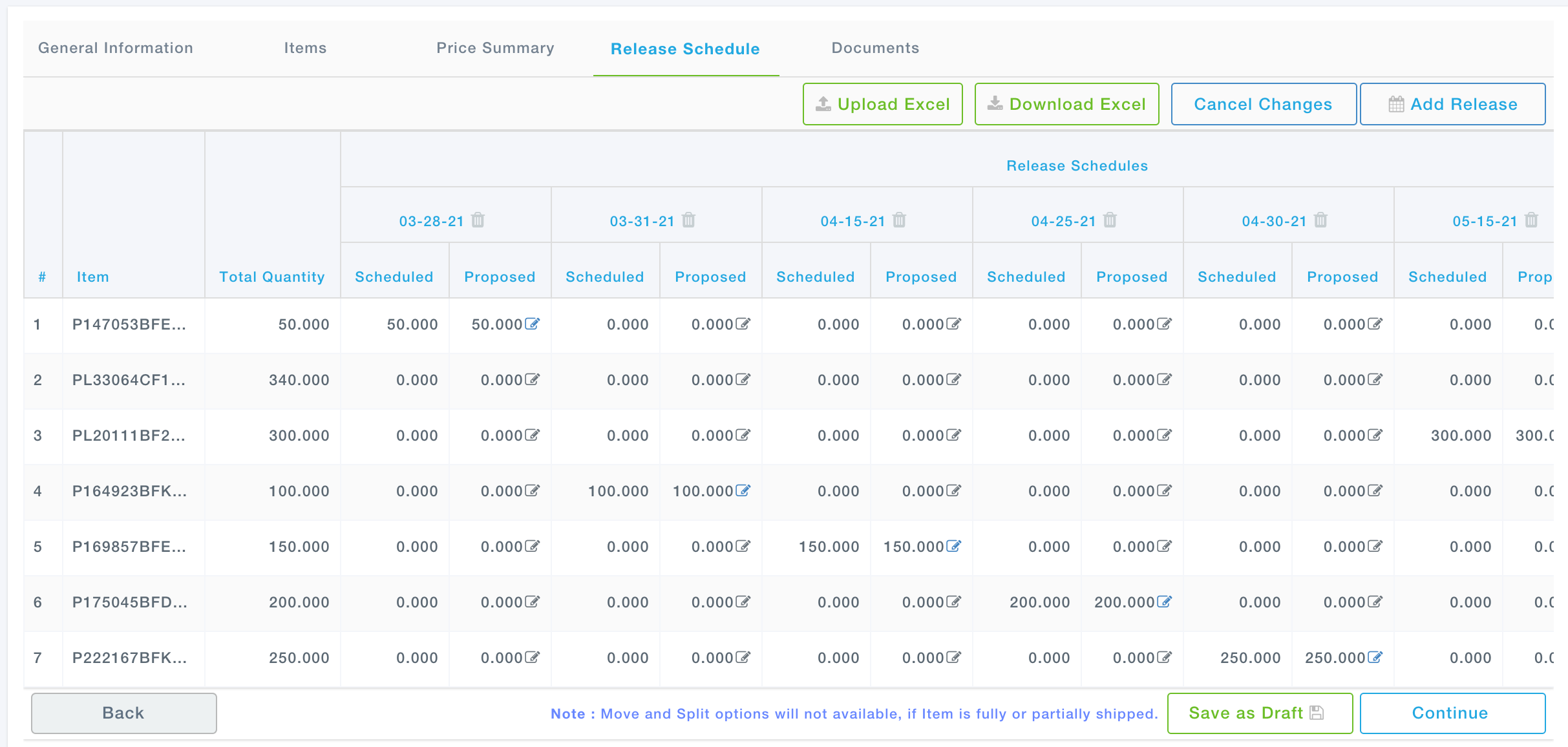Edit proposed 0.000 under 03-28-21 for PL33064CF1
The height and width of the screenshot is (747, 1568).
[532, 379]
